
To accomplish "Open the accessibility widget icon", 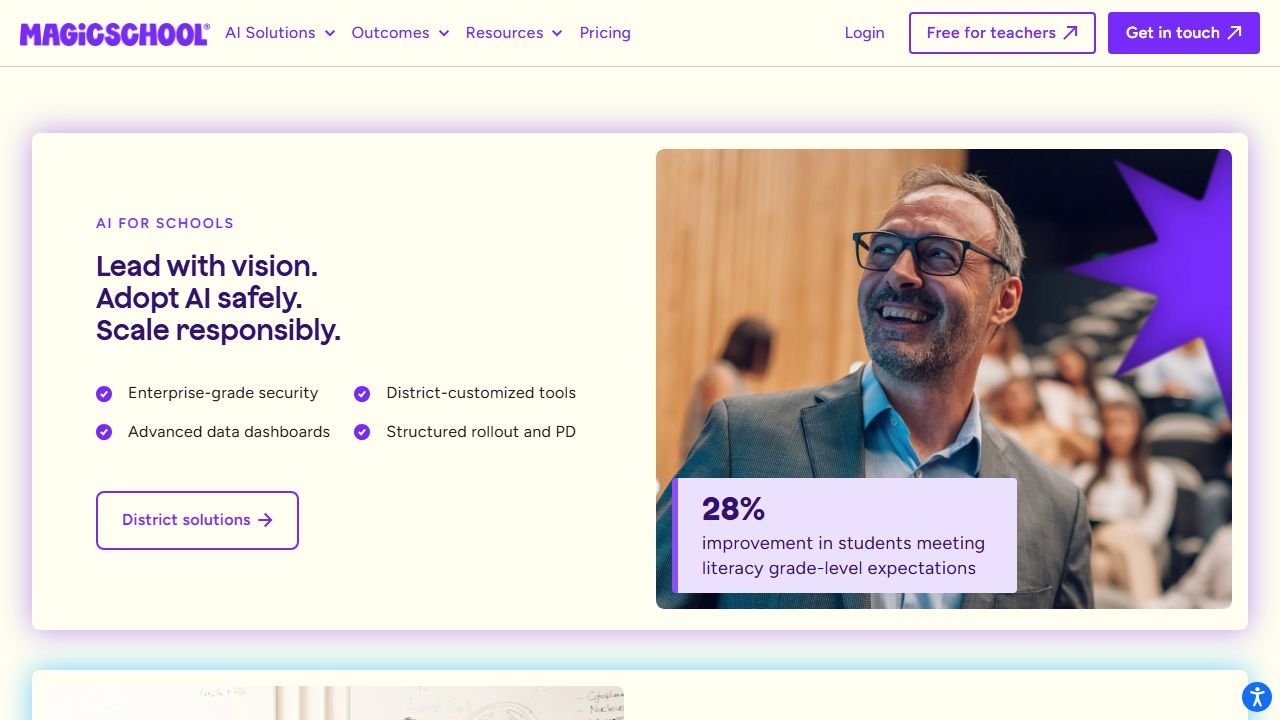I will click(x=1256, y=696).
